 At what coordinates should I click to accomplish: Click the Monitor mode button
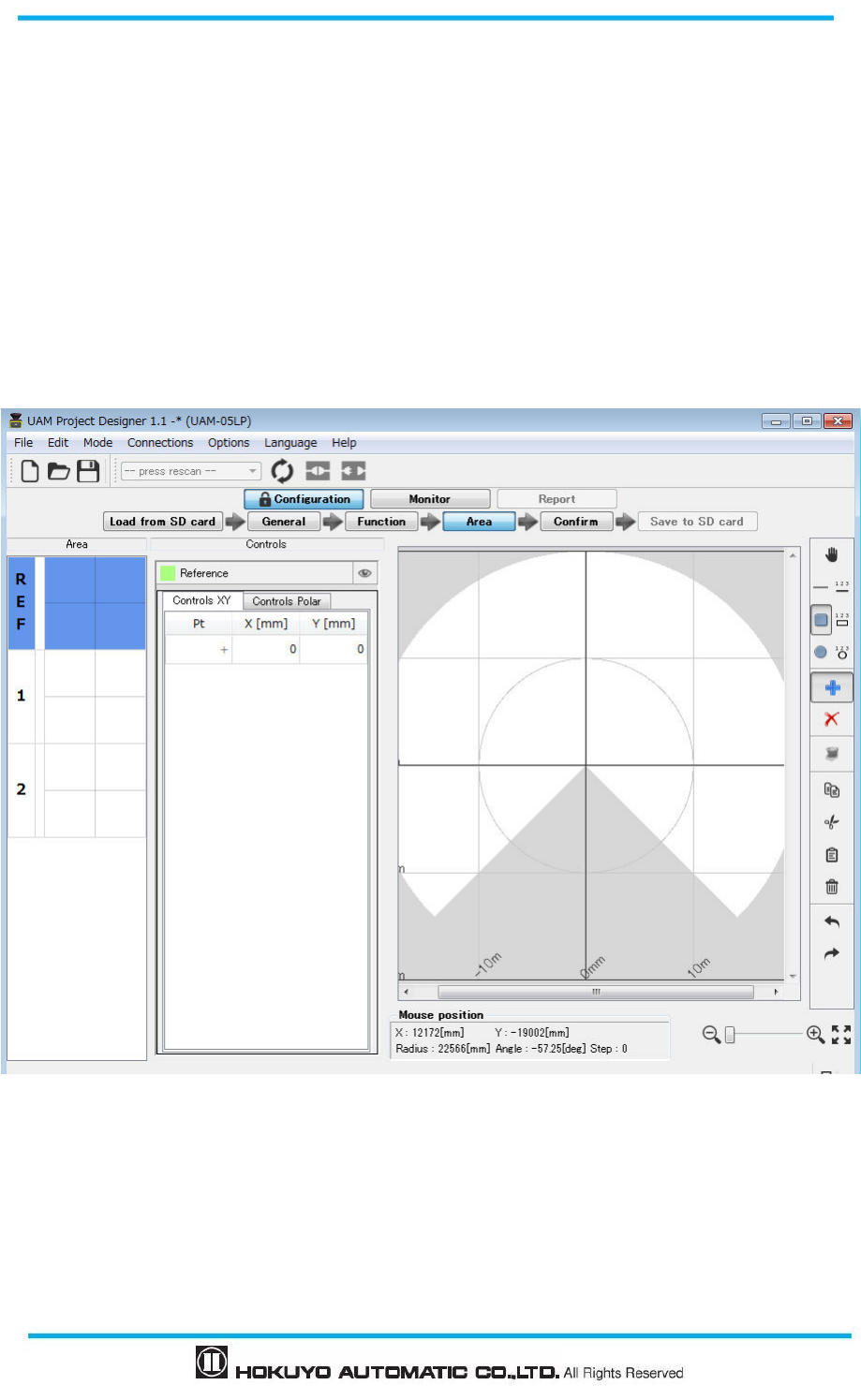pos(430,499)
